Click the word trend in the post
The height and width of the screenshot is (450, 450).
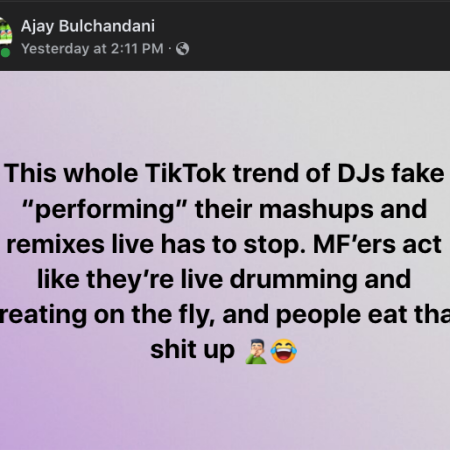265,173
